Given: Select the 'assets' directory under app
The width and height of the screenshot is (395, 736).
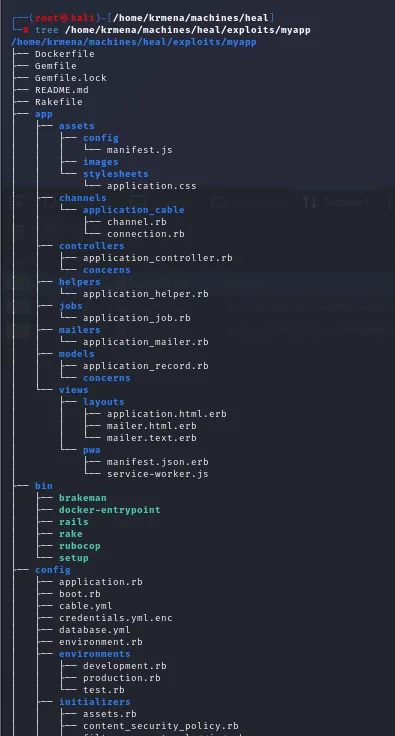Looking at the screenshot, I should click(x=77, y=126).
